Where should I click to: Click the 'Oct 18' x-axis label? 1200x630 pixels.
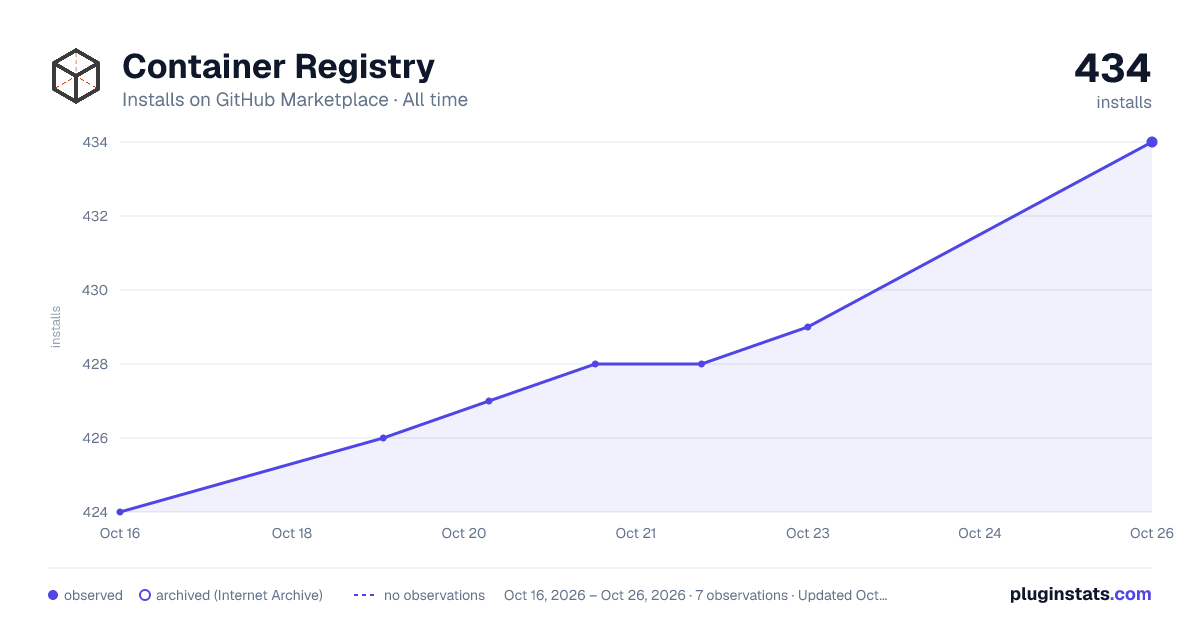[292, 533]
